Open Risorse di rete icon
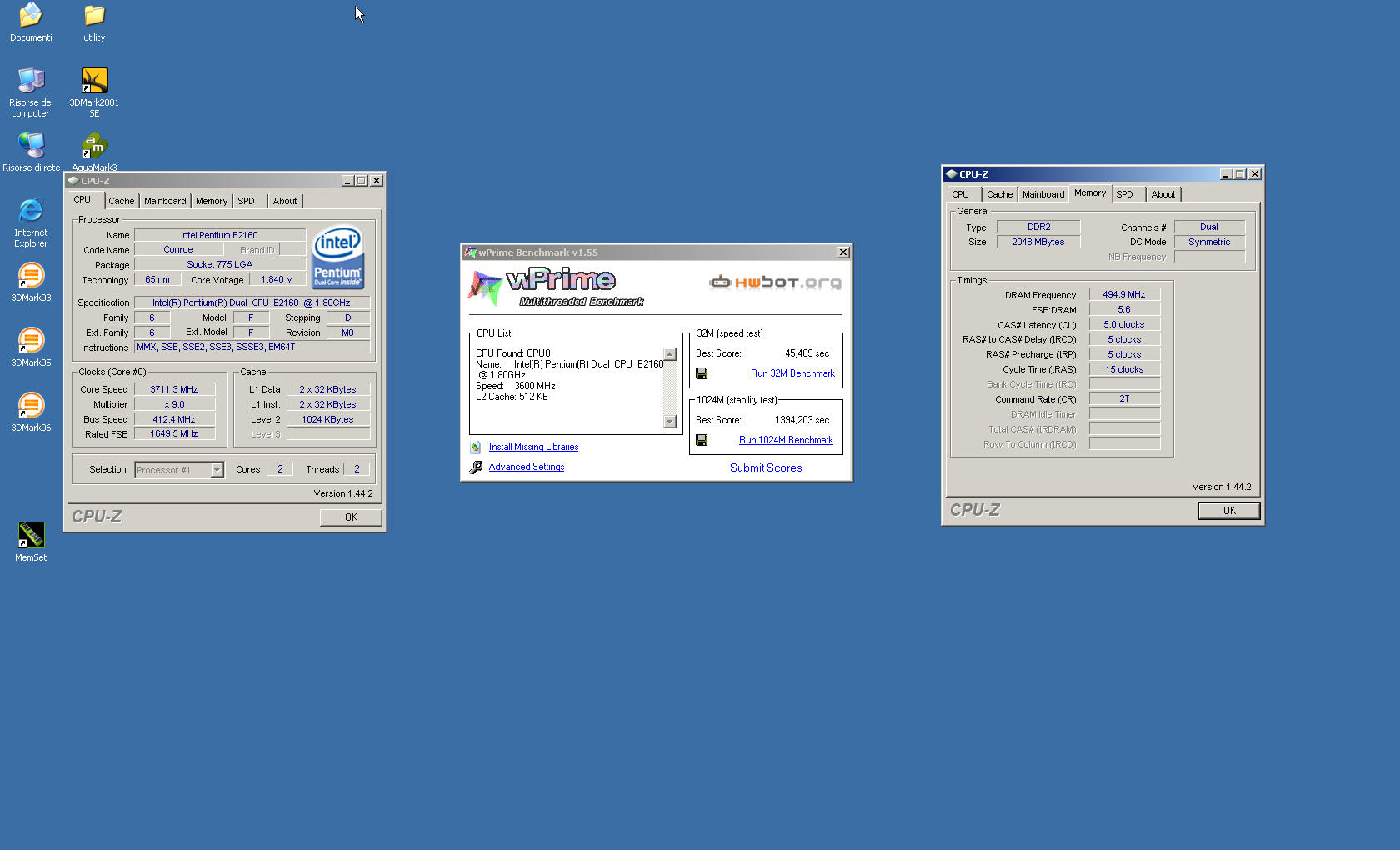Viewport: 1400px width, 850px height. tap(31, 151)
